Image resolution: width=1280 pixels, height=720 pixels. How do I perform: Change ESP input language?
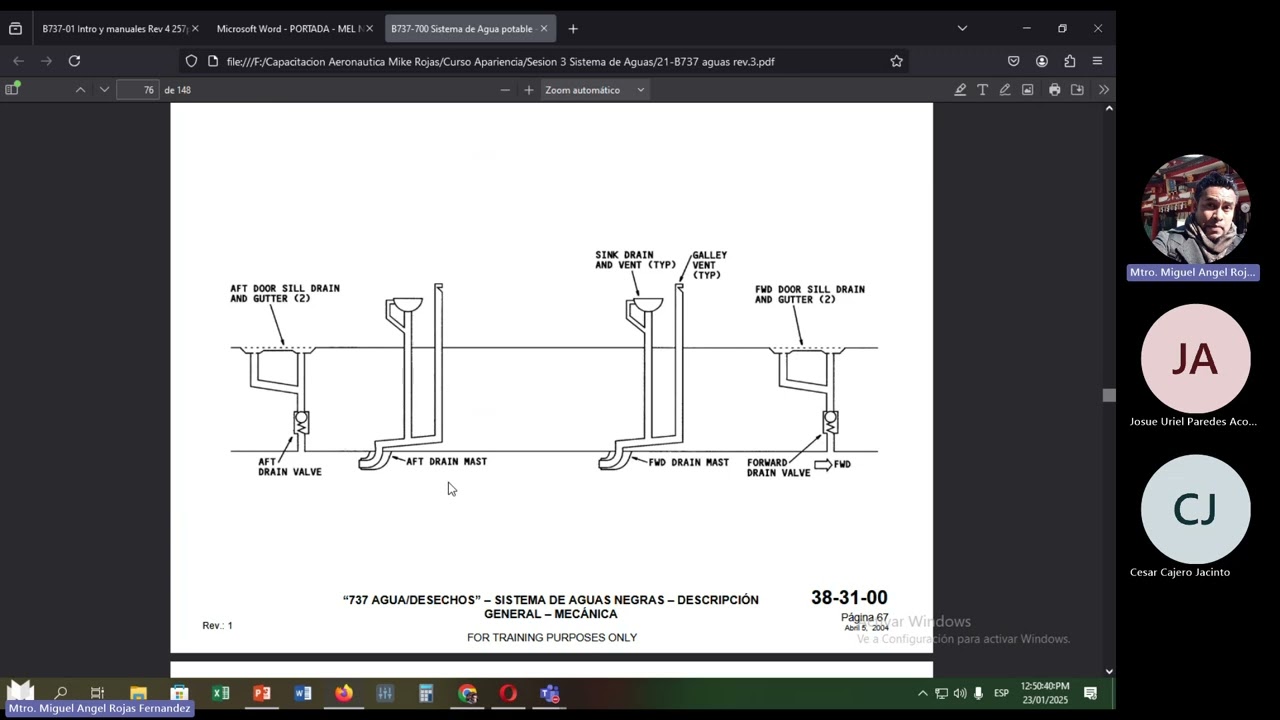(1001, 693)
